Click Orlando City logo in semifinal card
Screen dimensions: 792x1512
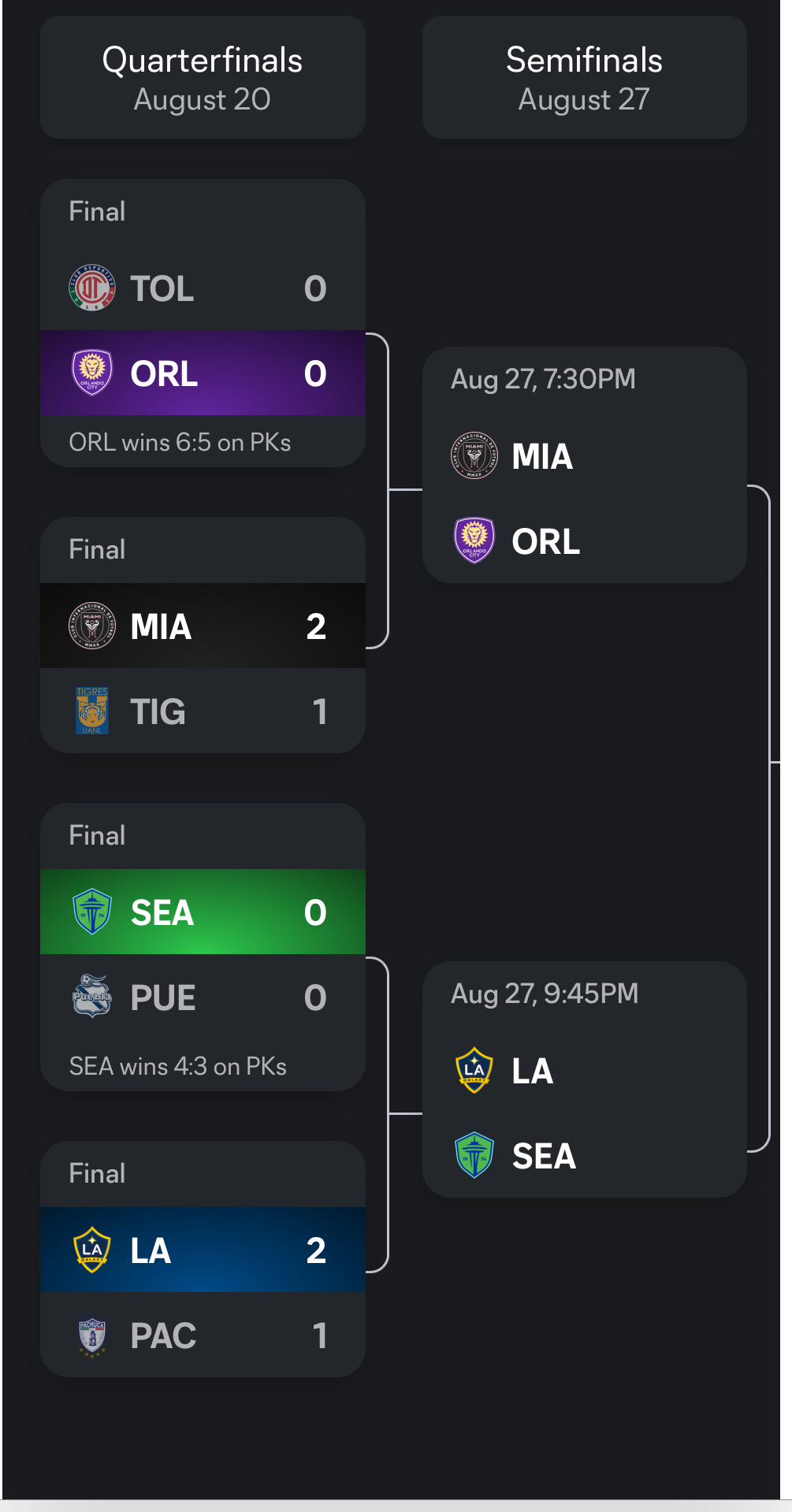[x=474, y=541]
